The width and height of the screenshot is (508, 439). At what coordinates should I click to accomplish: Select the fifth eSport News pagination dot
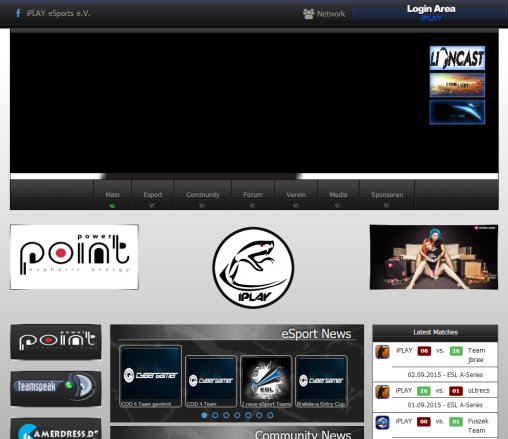248,415
